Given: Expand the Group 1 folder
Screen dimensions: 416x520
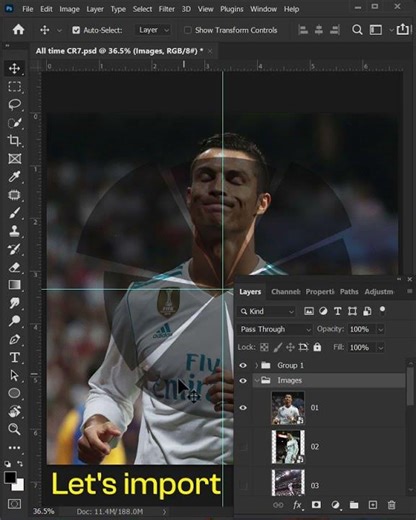Looking at the screenshot, I should pyautogui.click(x=256, y=366).
